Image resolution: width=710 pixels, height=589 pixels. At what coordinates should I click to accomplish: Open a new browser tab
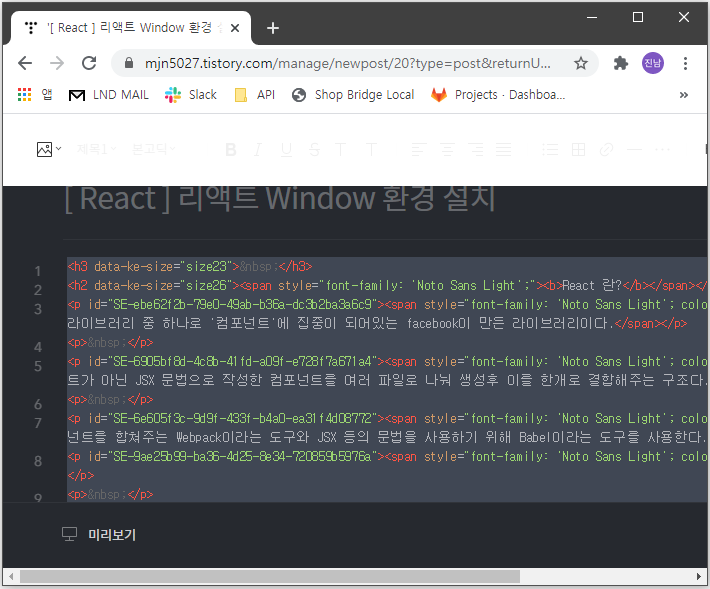coord(273,28)
